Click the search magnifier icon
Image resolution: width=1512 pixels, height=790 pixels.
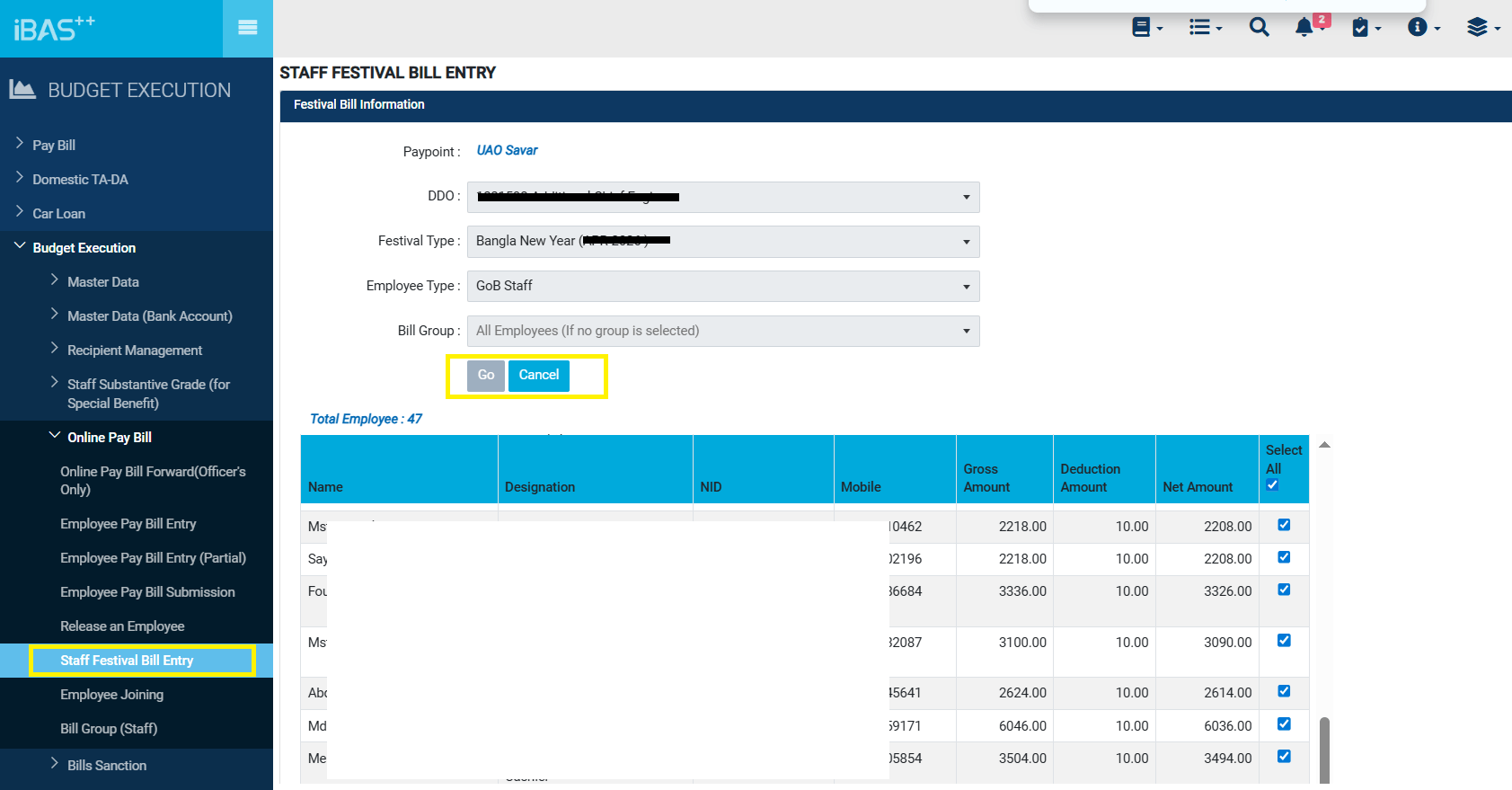tap(1259, 27)
